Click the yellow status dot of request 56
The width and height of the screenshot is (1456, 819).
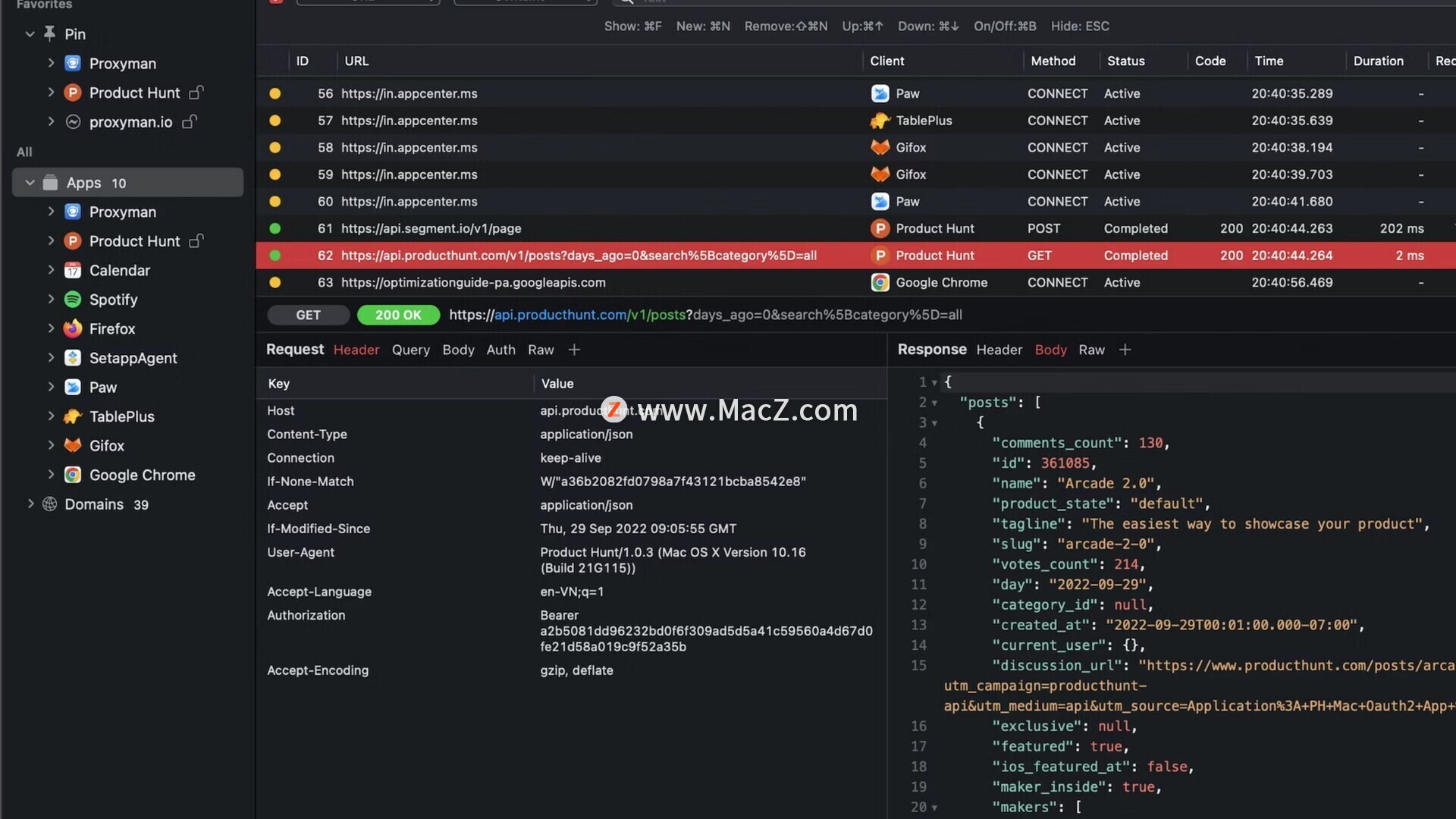click(x=275, y=93)
